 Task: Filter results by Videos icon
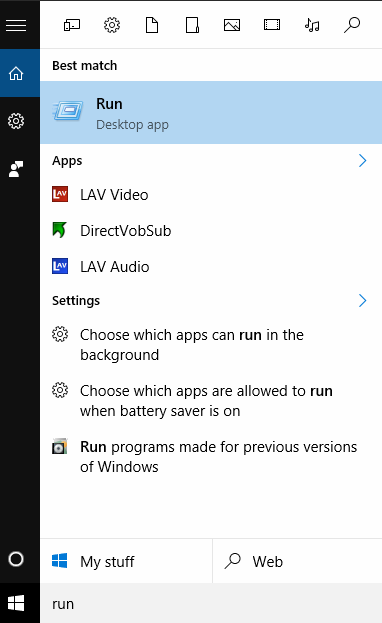pos(272,25)
